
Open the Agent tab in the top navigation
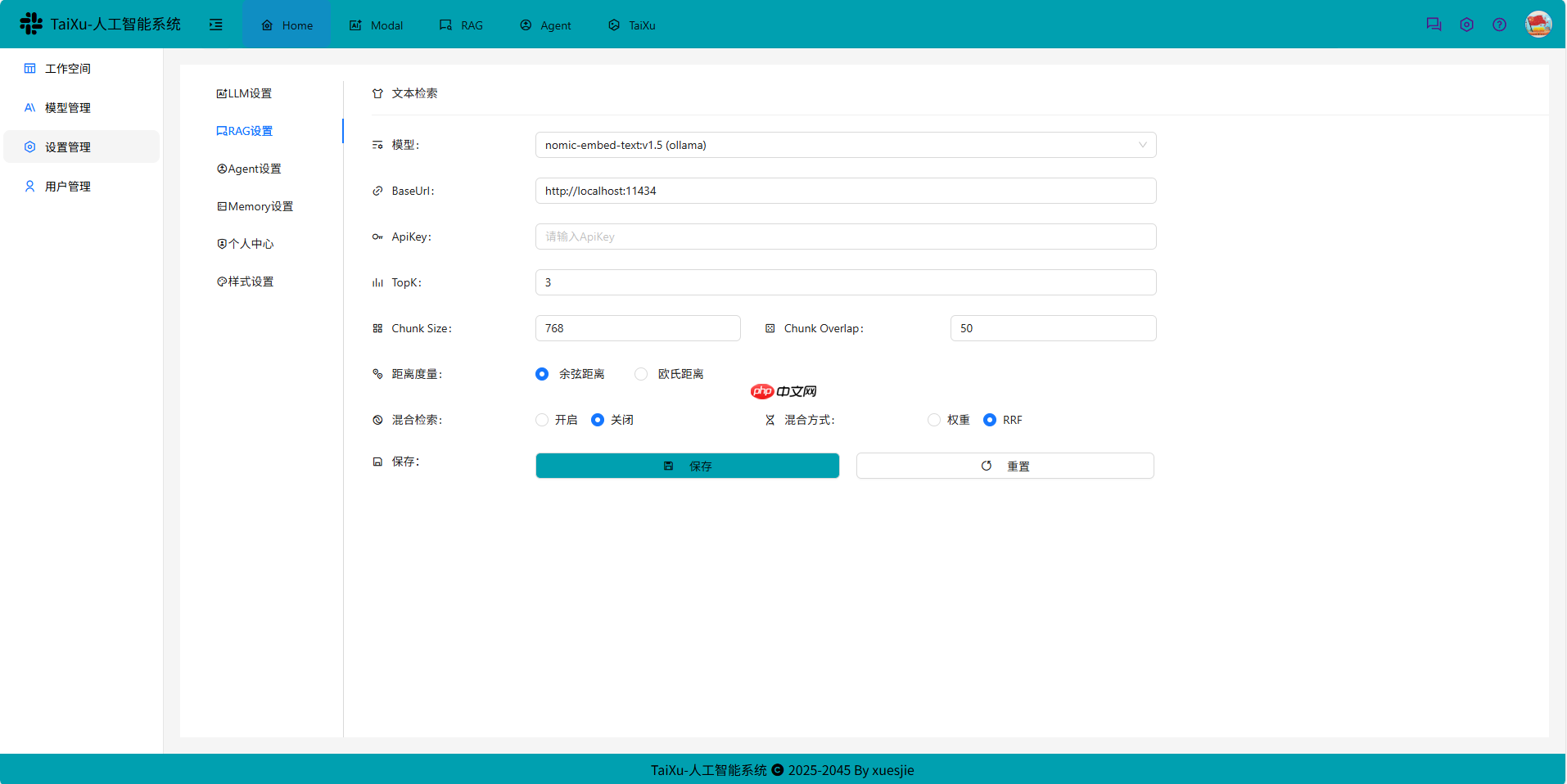[544, 25]
